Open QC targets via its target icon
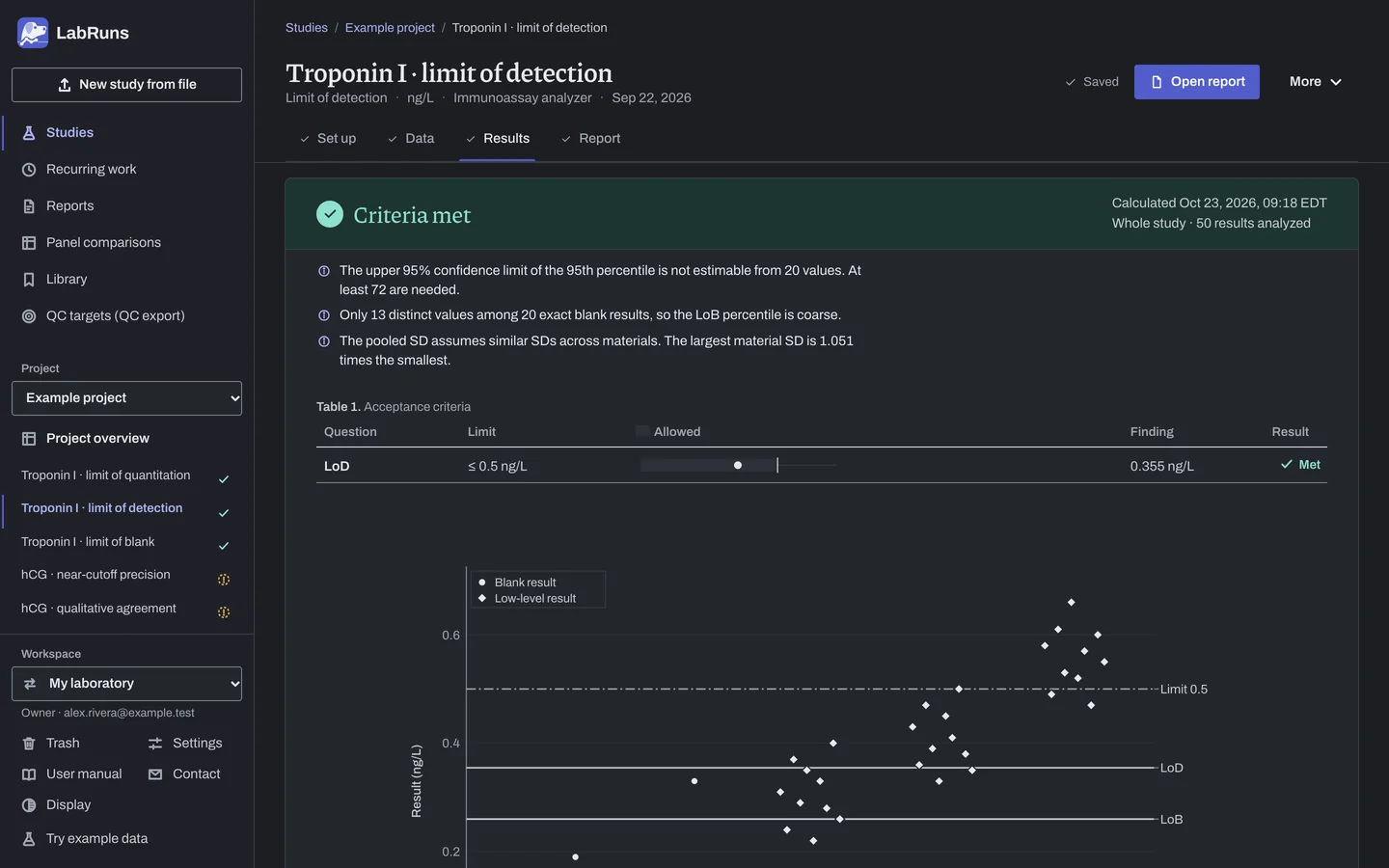Image resolution: width=1389 pixels, height=868 pixels. pos(29,316)
